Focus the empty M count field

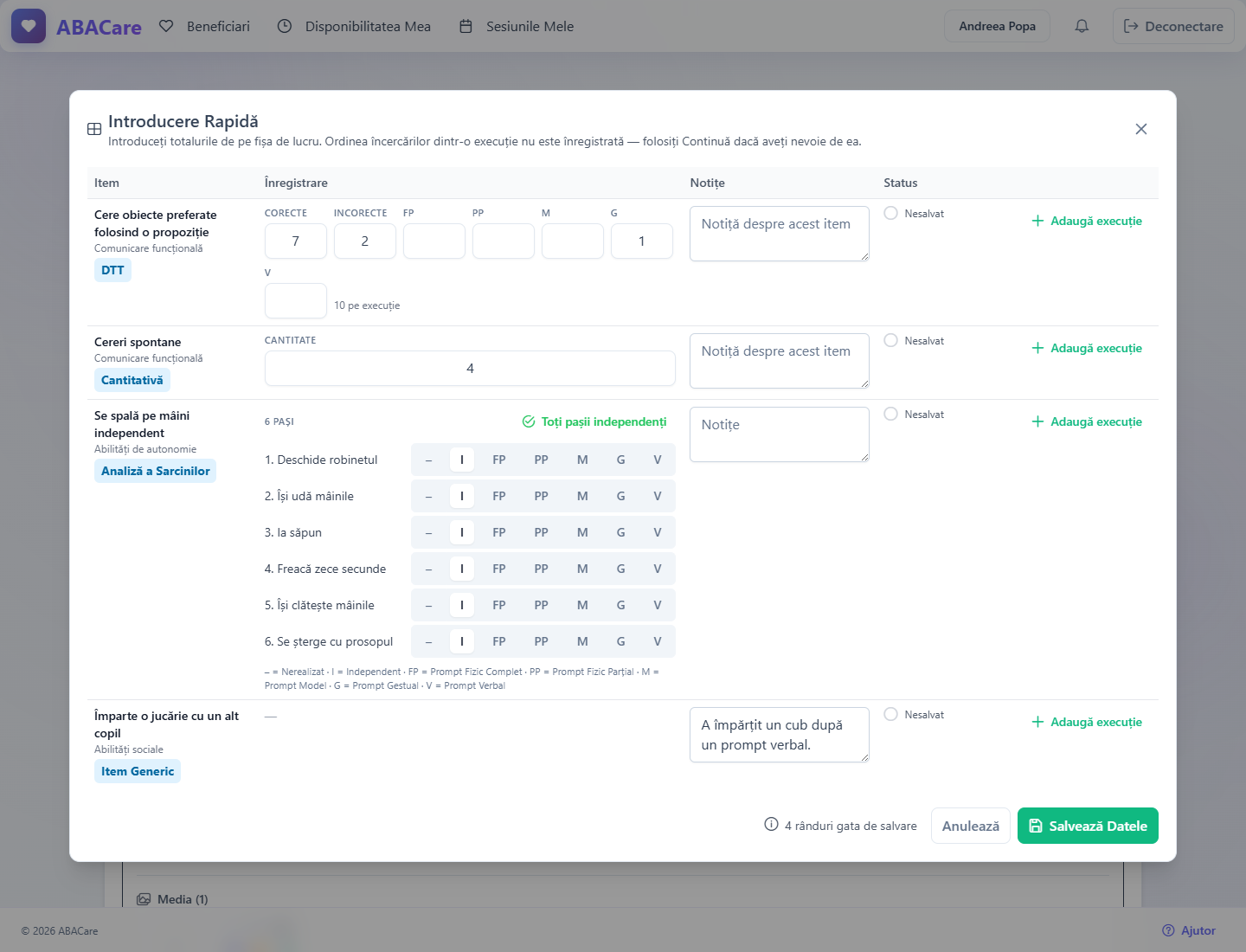pos(573,241)
